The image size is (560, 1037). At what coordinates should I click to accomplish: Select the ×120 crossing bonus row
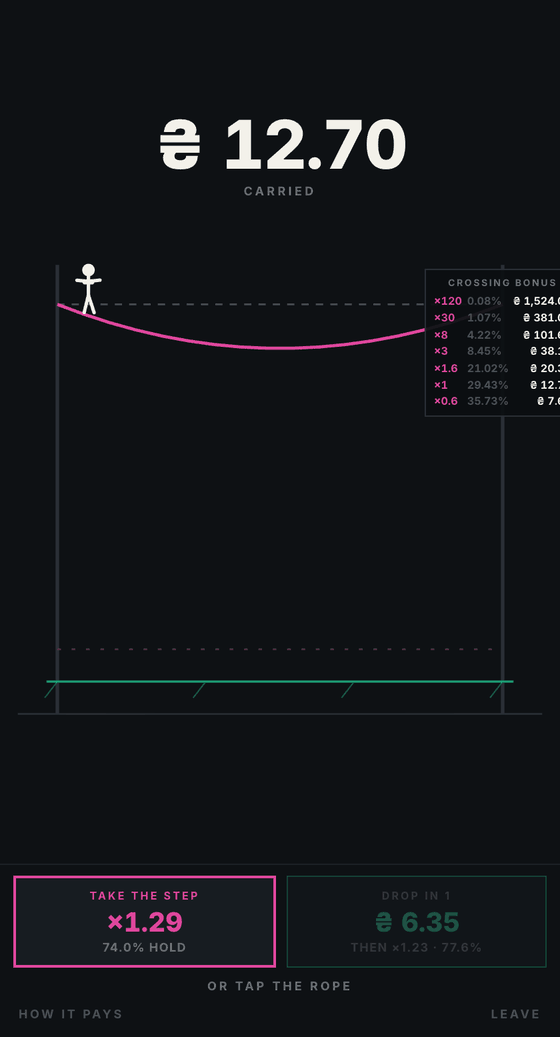coord(497,301)
